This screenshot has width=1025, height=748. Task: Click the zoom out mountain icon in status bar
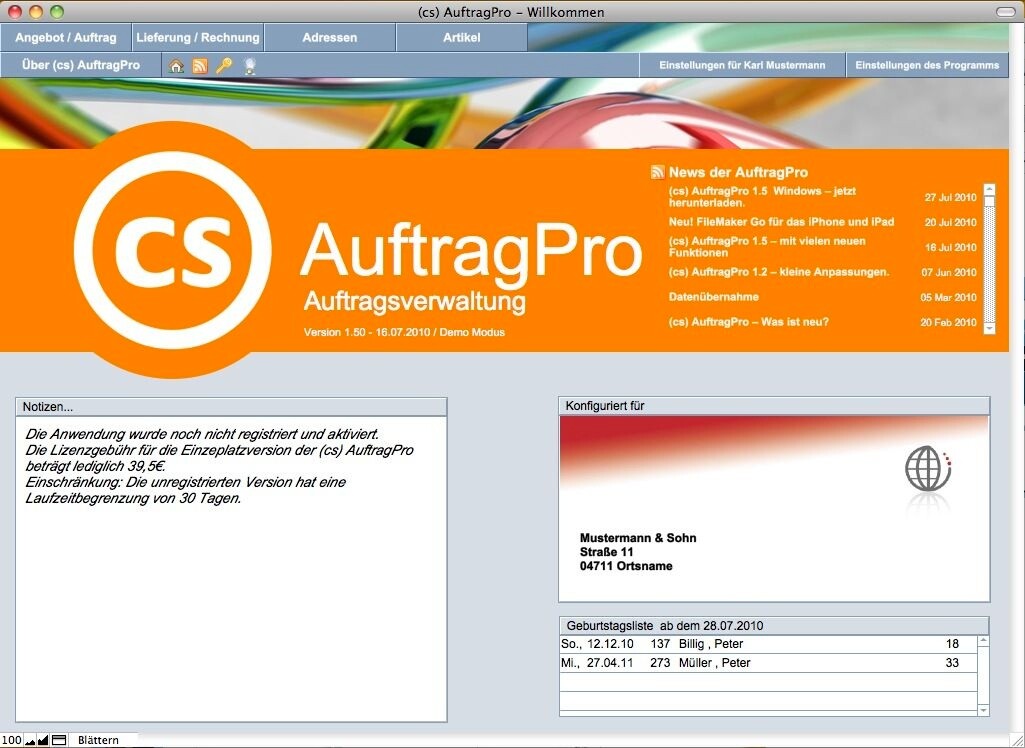click(30, 740)
